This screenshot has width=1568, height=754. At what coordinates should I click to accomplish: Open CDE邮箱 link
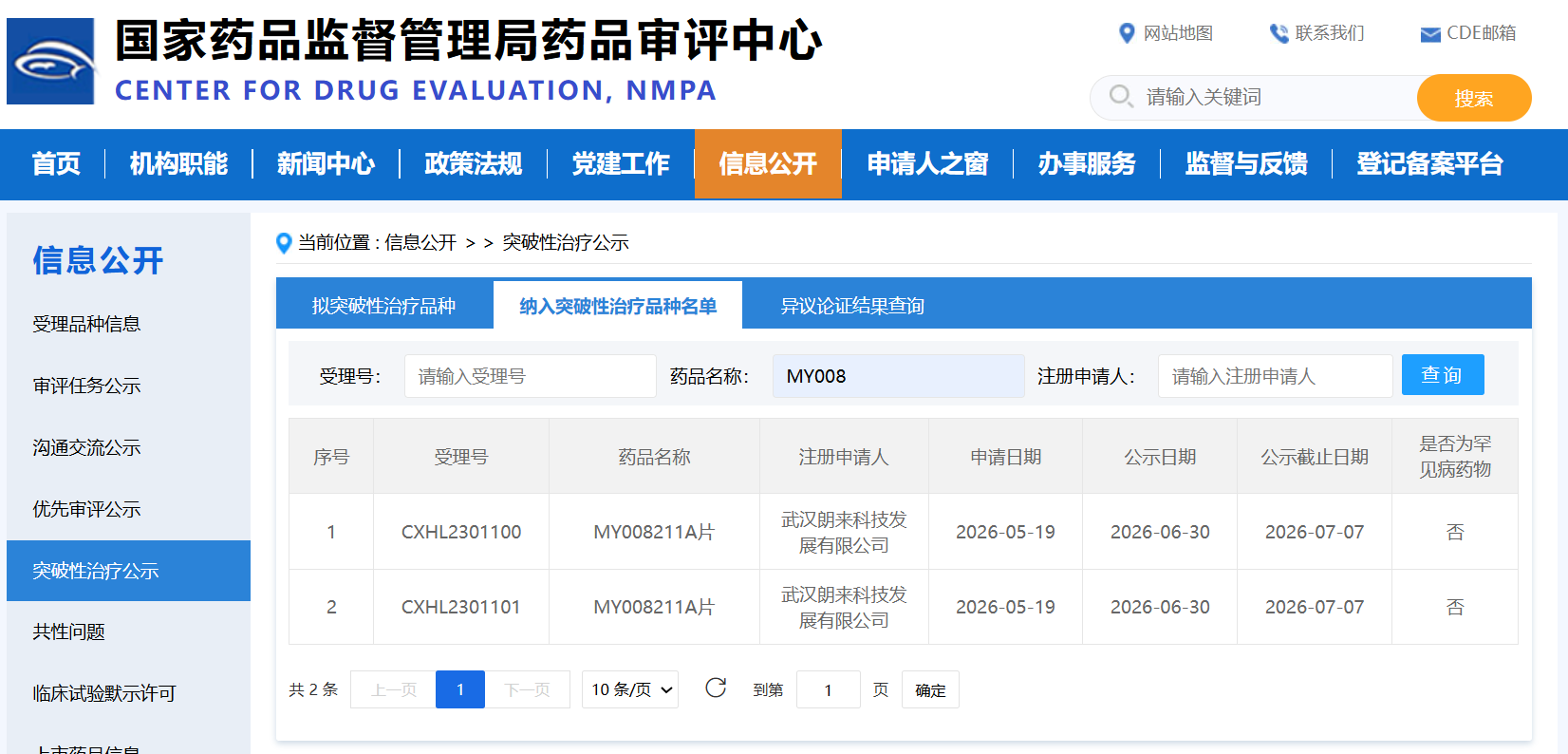[x=1481, y=33]
